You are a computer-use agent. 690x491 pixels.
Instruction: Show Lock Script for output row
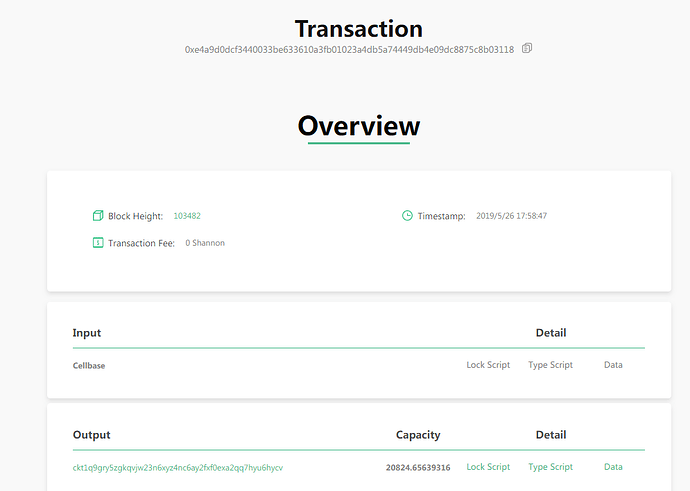coord(488,467)
